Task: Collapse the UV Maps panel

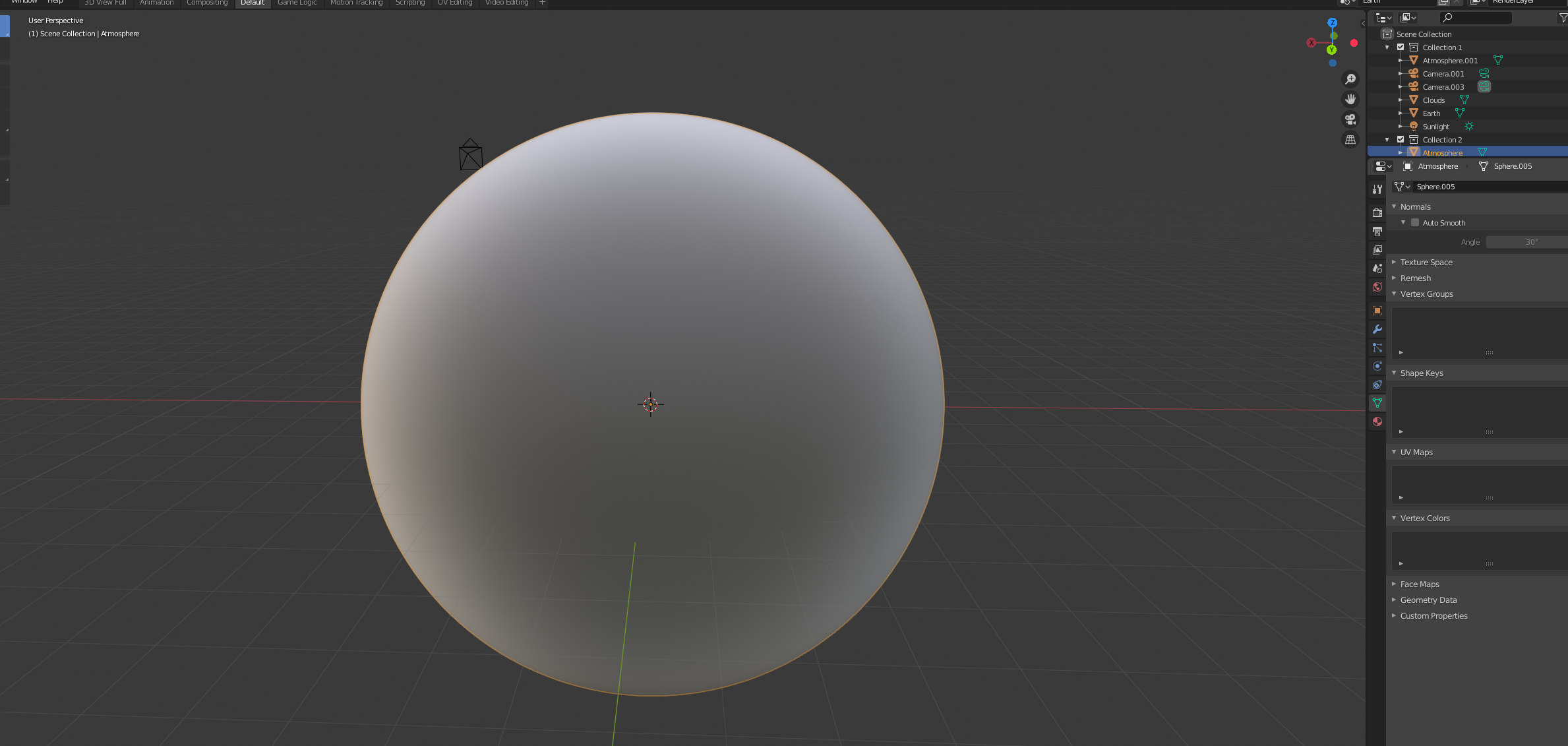Action: [x=1394, y=452]
